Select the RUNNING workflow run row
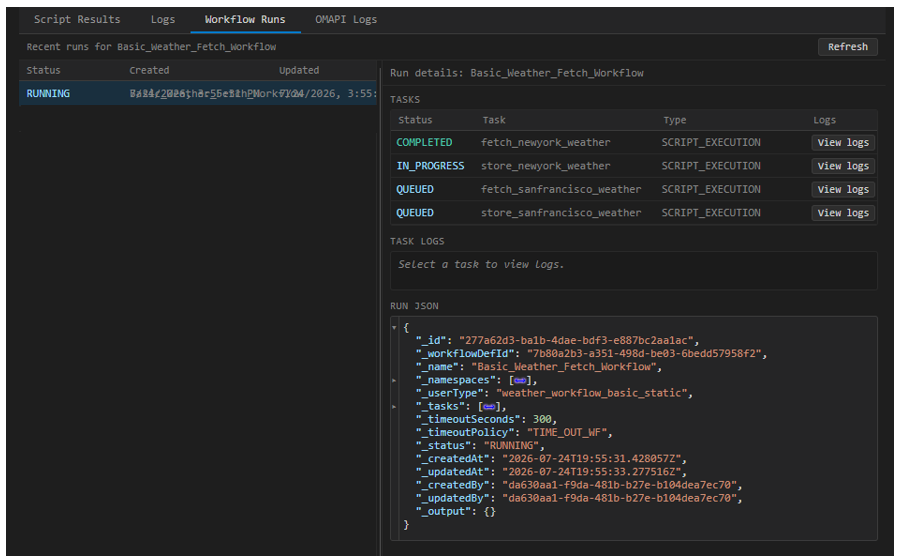 [x=198, y=94]
